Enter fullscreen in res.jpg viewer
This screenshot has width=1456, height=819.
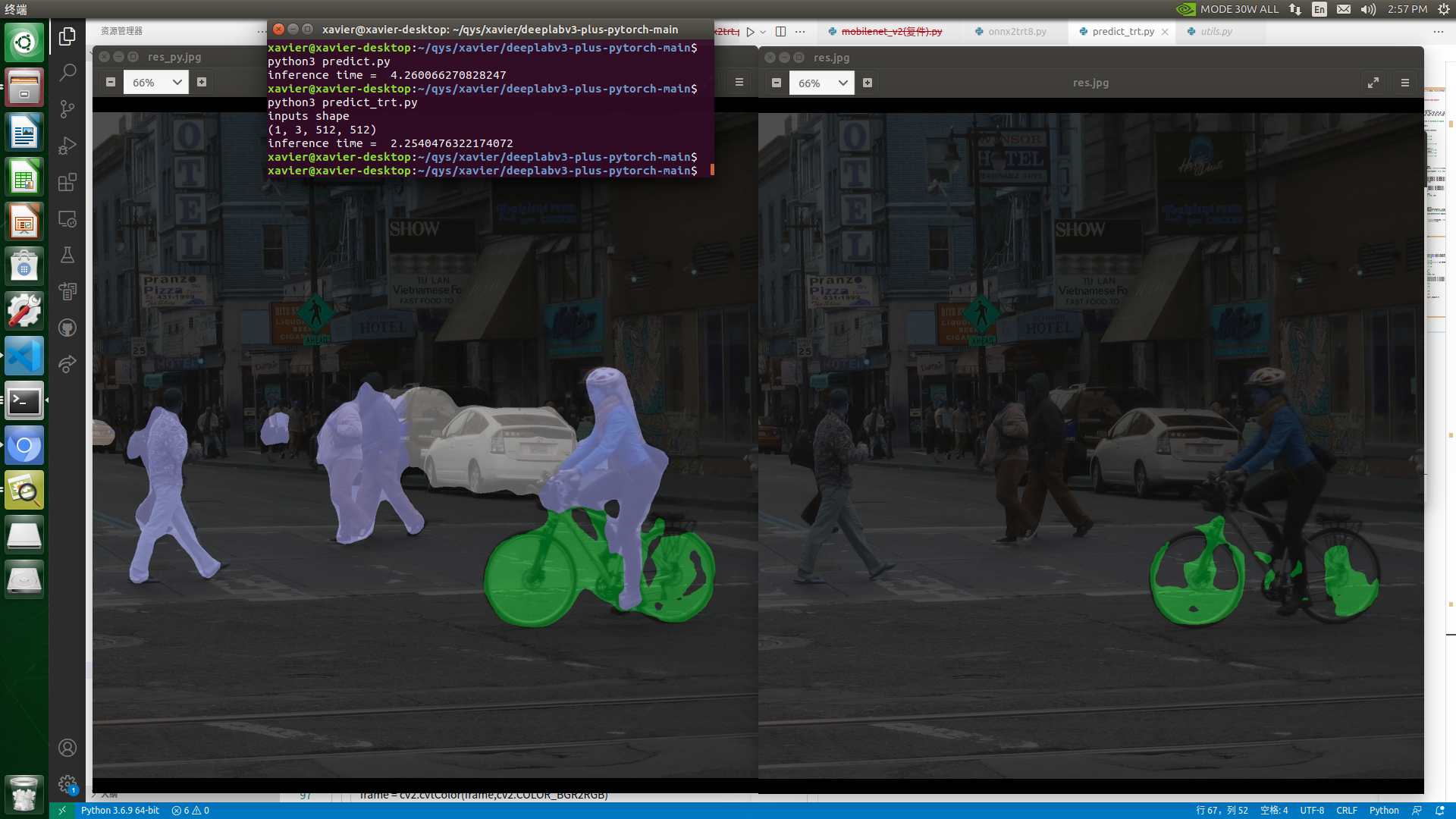coord(1373,83)
